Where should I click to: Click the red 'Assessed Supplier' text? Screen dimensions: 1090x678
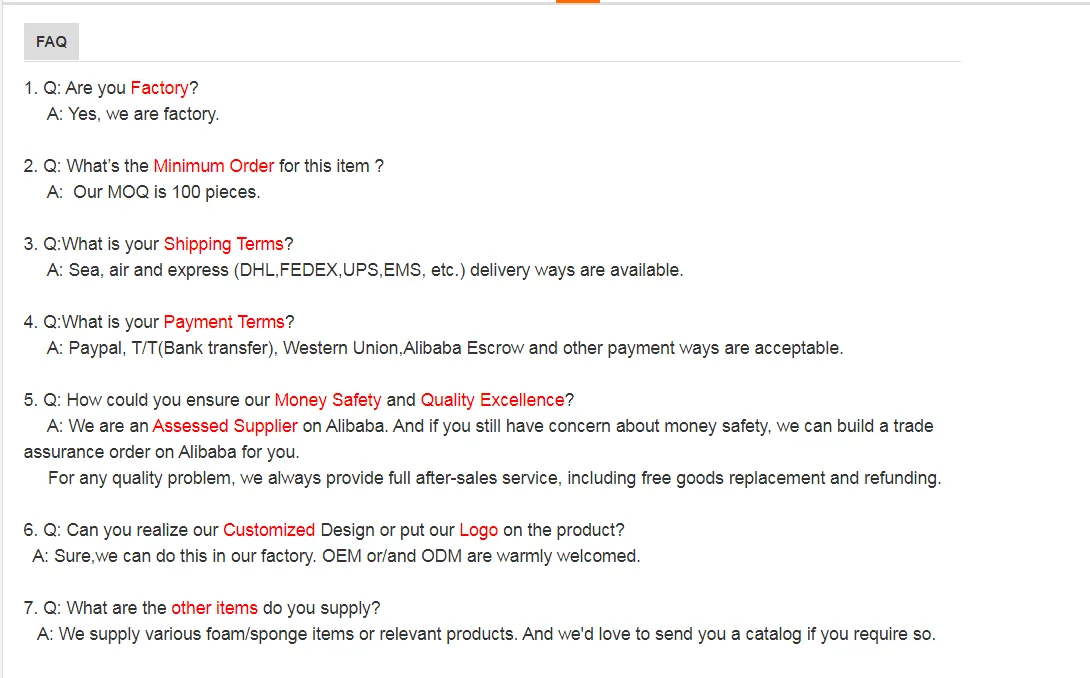(225, 426)
